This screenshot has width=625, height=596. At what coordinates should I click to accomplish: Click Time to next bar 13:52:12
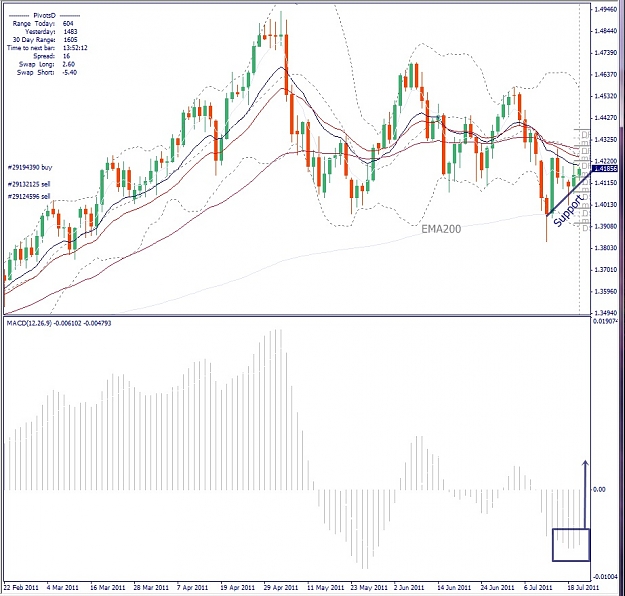coord(75,48)
